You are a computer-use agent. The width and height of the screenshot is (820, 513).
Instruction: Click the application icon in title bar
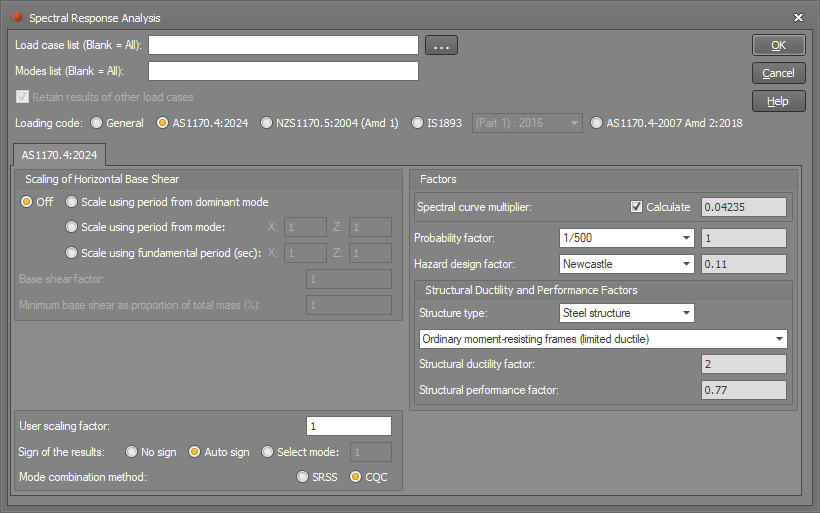tap(17, 17)
